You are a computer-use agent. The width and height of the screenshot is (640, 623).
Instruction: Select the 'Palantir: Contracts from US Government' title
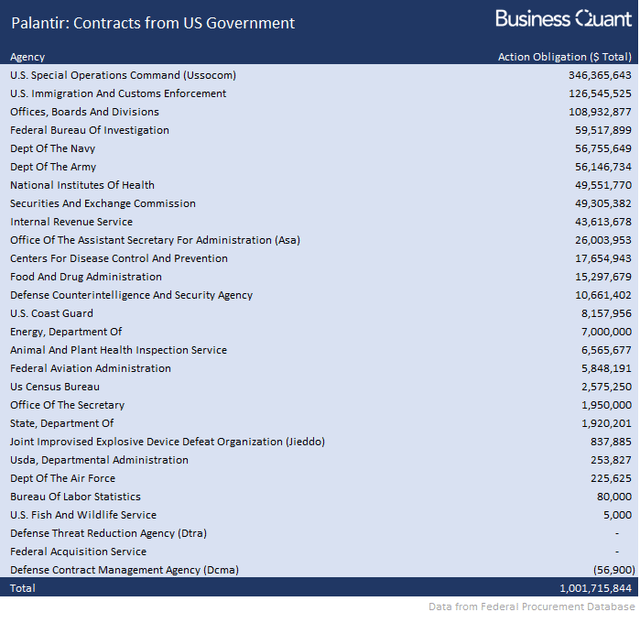[x=153, y=23]
